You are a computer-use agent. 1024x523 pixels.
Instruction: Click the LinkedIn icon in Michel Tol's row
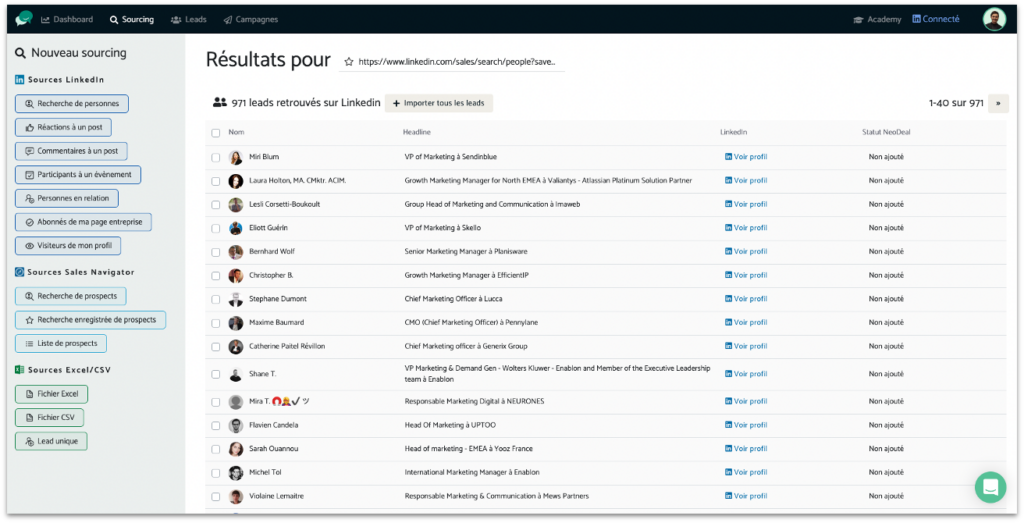tap(728, 472)
